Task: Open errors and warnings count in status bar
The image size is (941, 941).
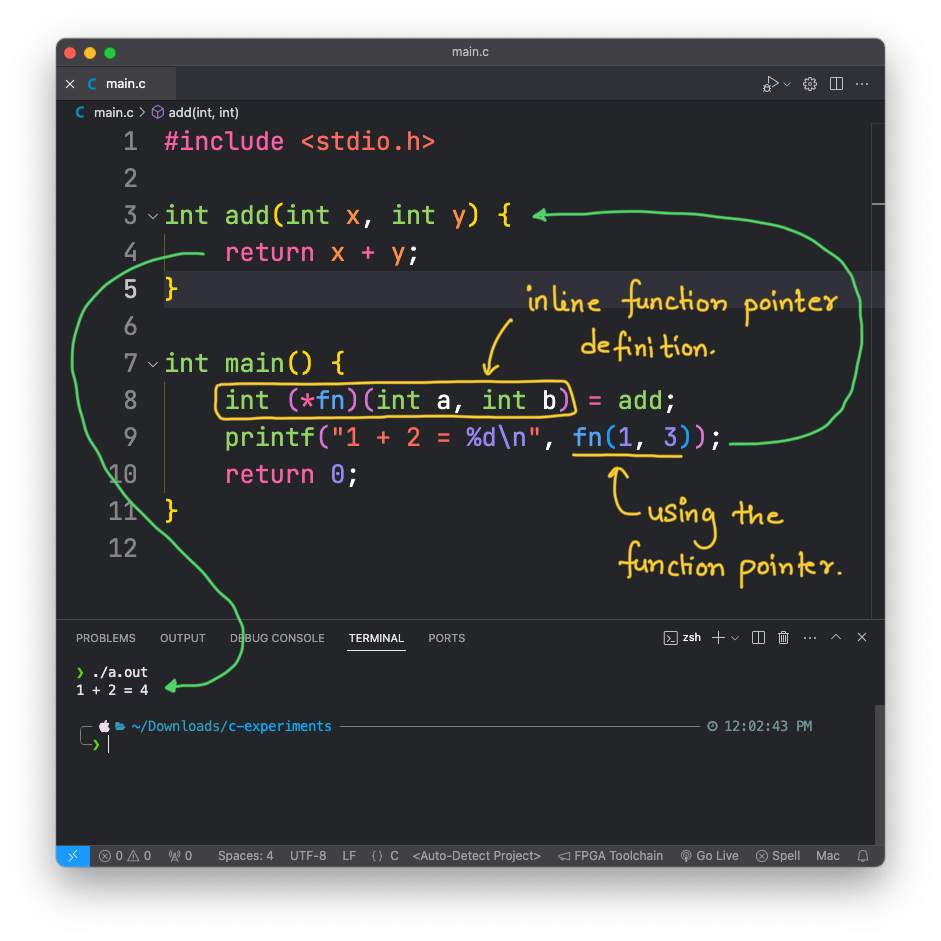Action: point(125,856)
